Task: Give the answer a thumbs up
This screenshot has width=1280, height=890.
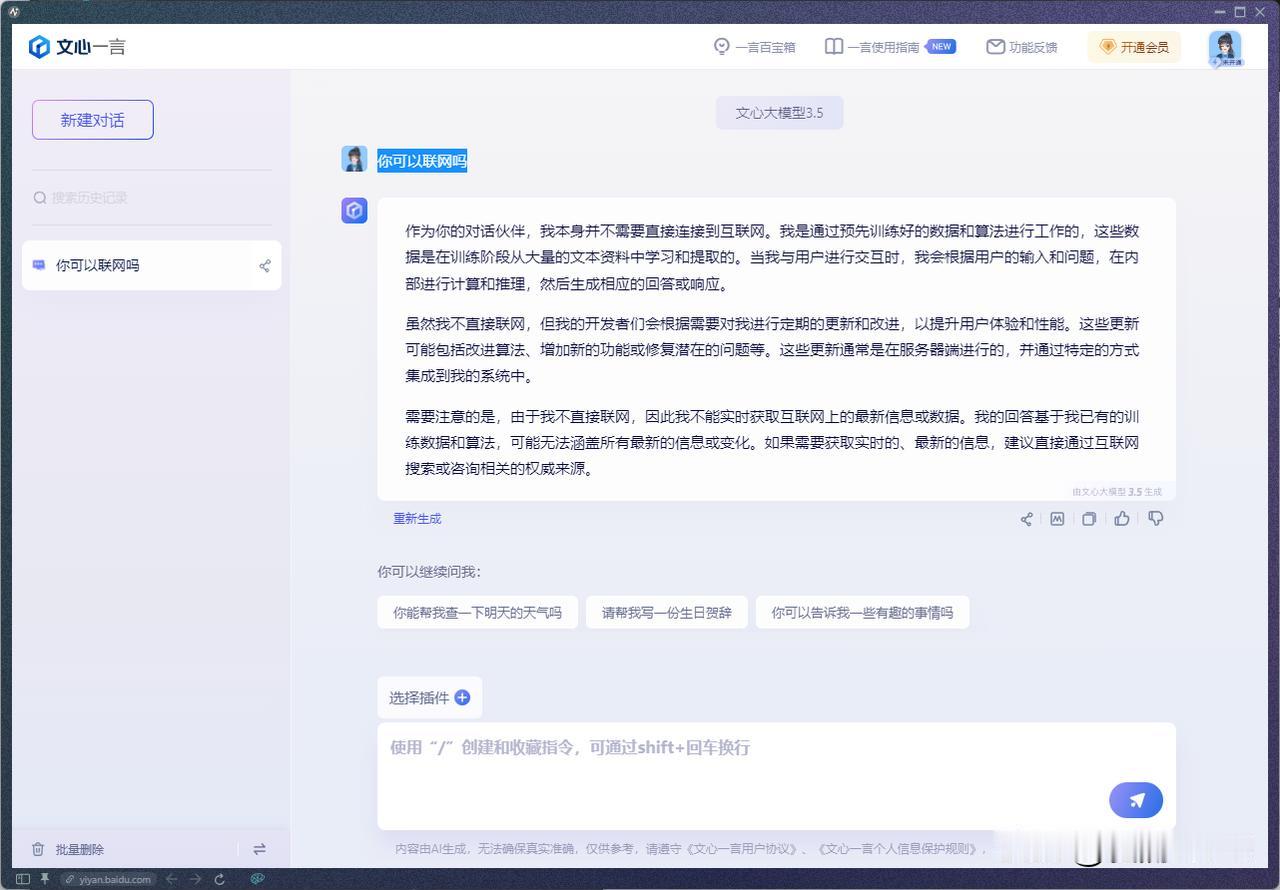Action: (x=1122, y=518)
